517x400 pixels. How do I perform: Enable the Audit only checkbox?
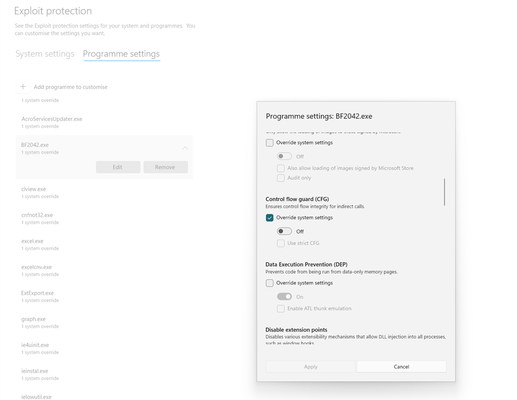pyautogui.click(x=281, y=178)
